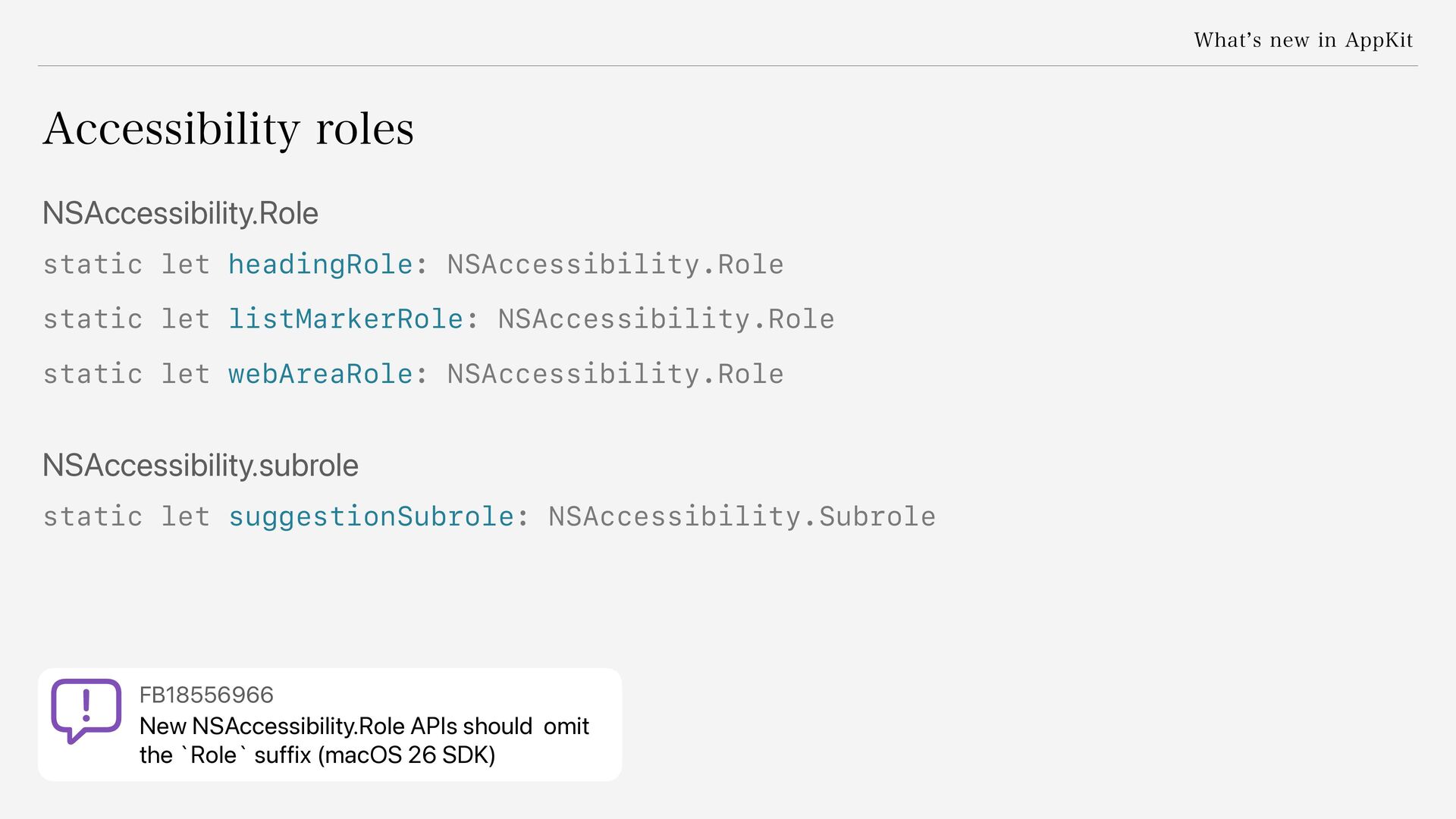This screenshot has width=1456, height=819.
Task: Select the FB18556966 feedback number
Action: (206, 695)
